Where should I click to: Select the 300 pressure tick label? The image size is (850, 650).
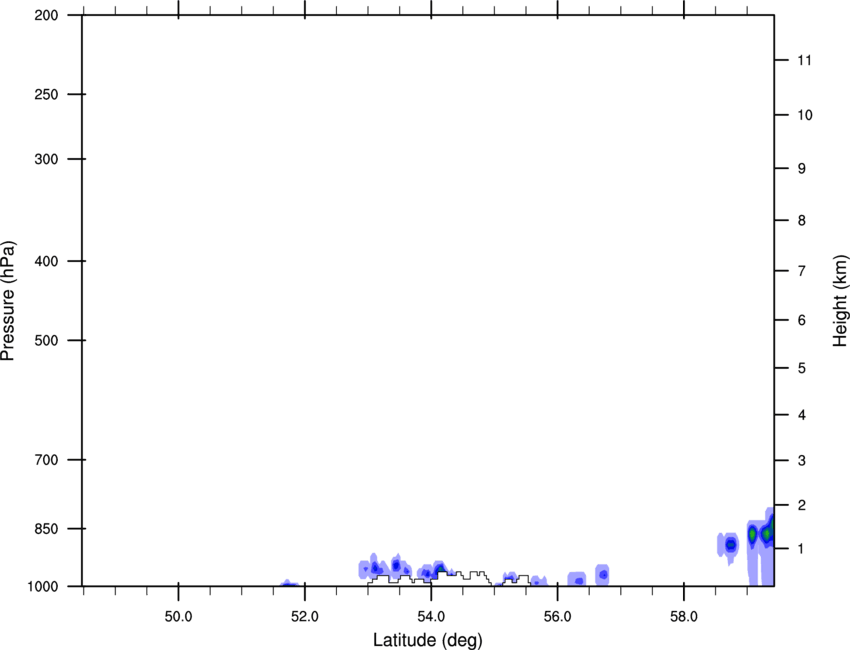point(46,159)
